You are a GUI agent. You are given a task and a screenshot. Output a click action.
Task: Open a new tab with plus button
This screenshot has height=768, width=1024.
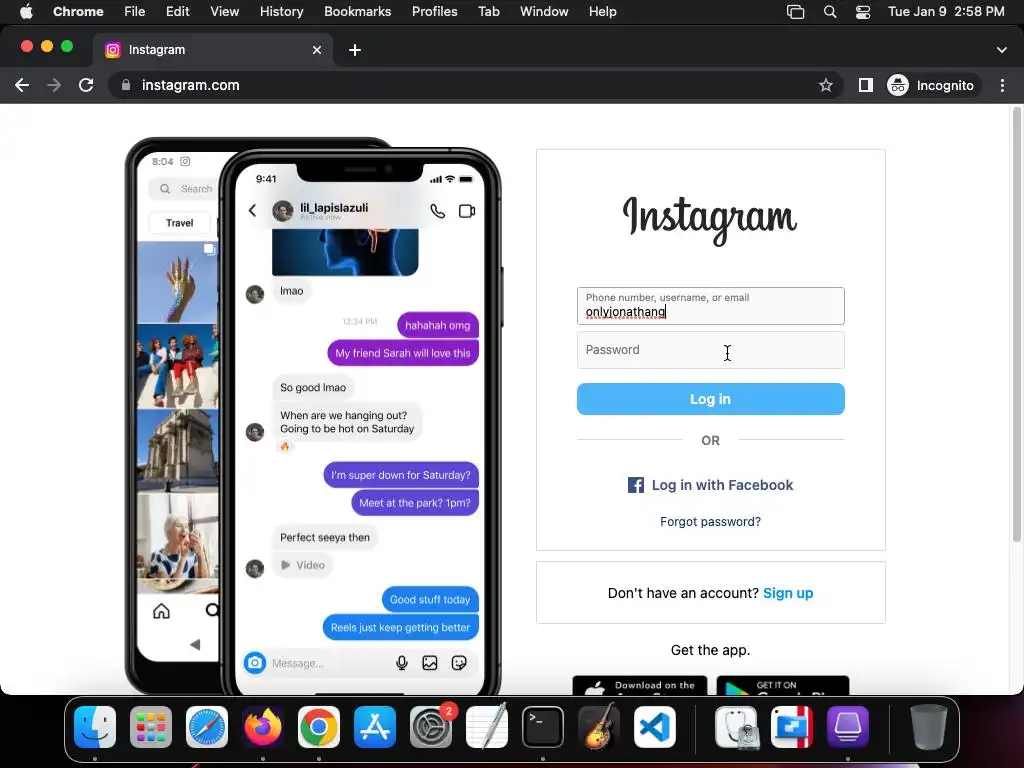(x=355, y=50)
